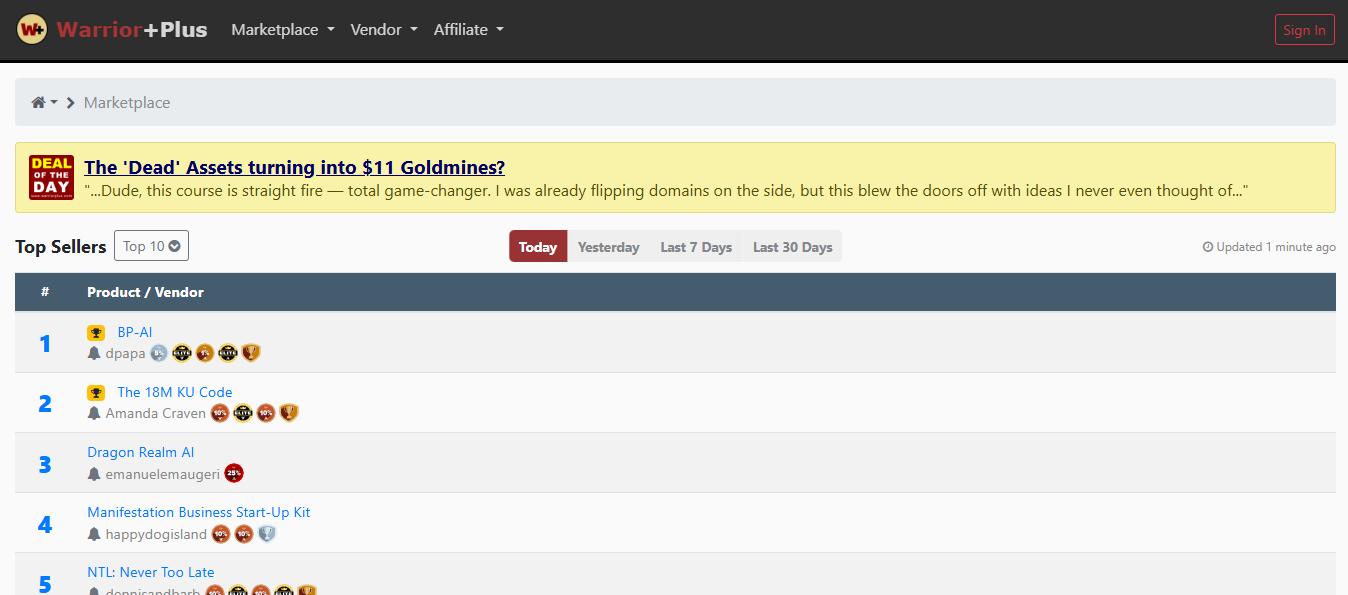Open the BP-AI product link
The height and width of the screenshot is (595, 1348).
135,332
